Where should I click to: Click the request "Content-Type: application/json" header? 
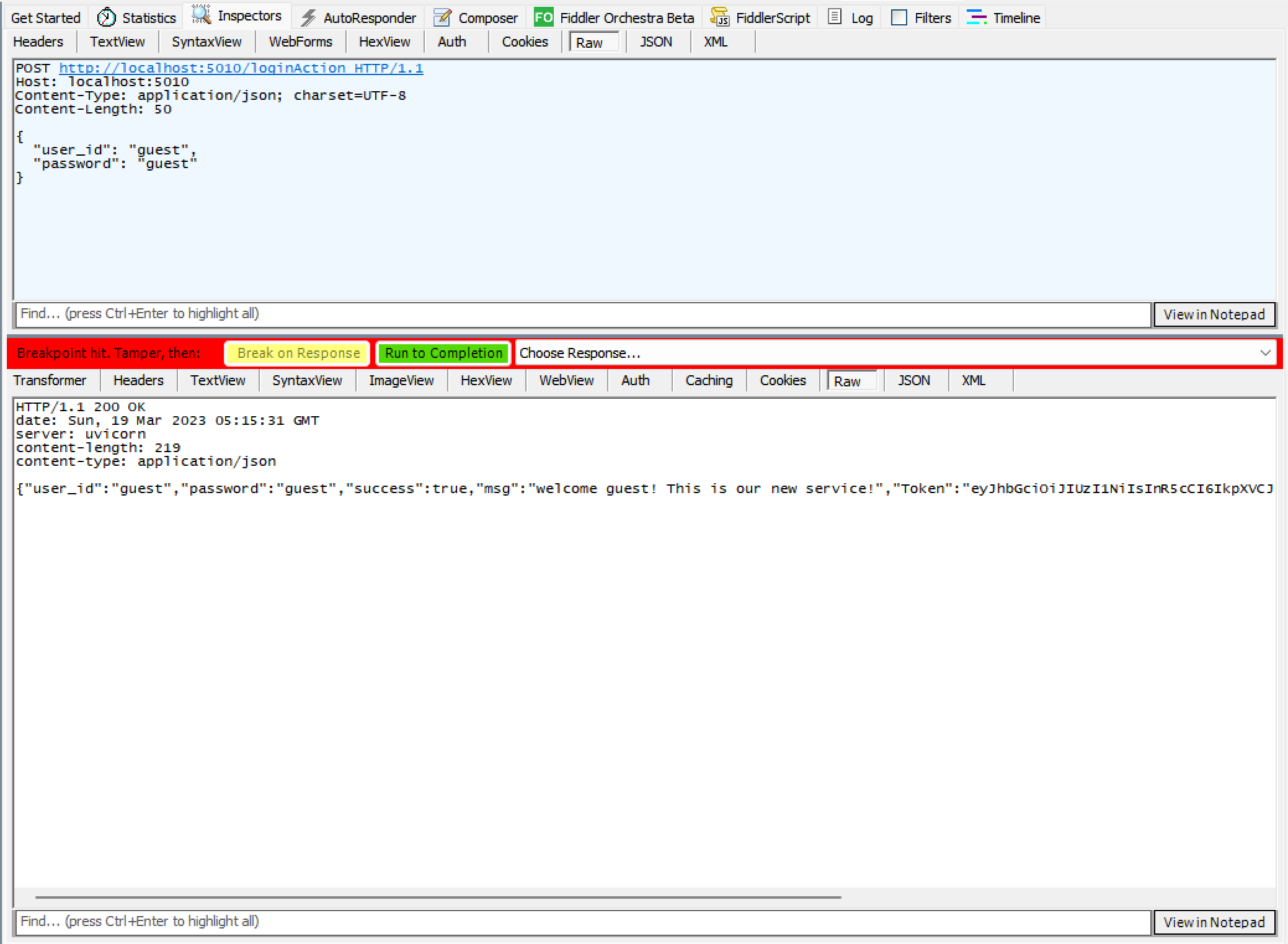pos(211,96)
